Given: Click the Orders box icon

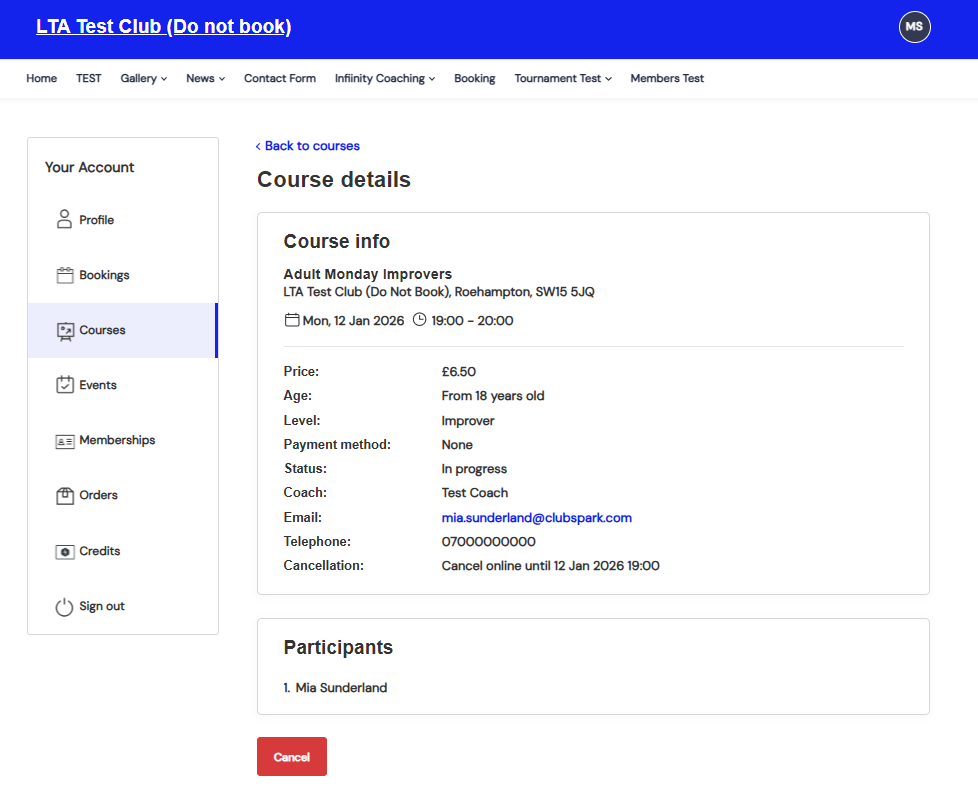Looking at the screenshot, I should (x=65, y=495).
